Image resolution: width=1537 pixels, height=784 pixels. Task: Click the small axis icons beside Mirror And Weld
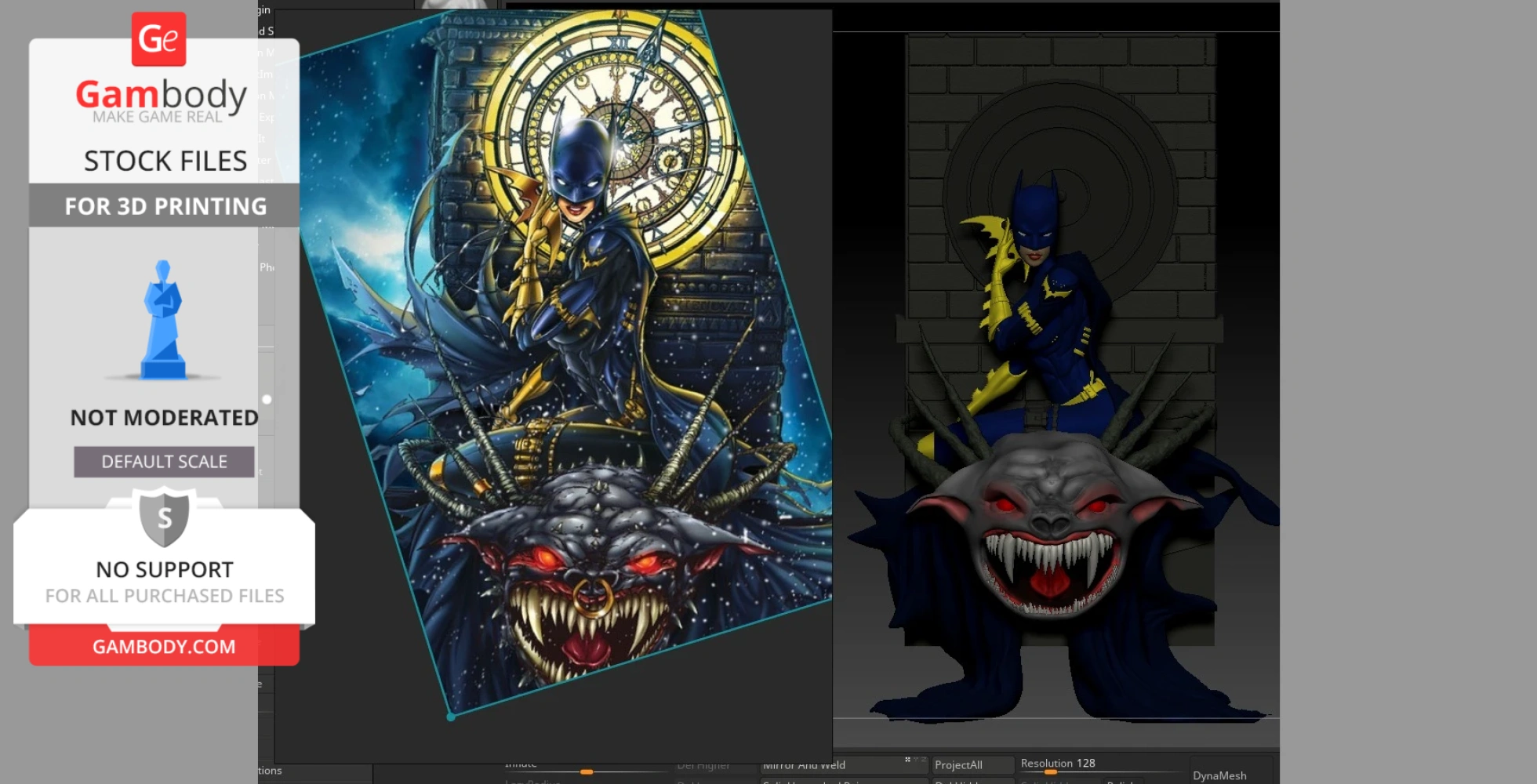click(911, 760)
